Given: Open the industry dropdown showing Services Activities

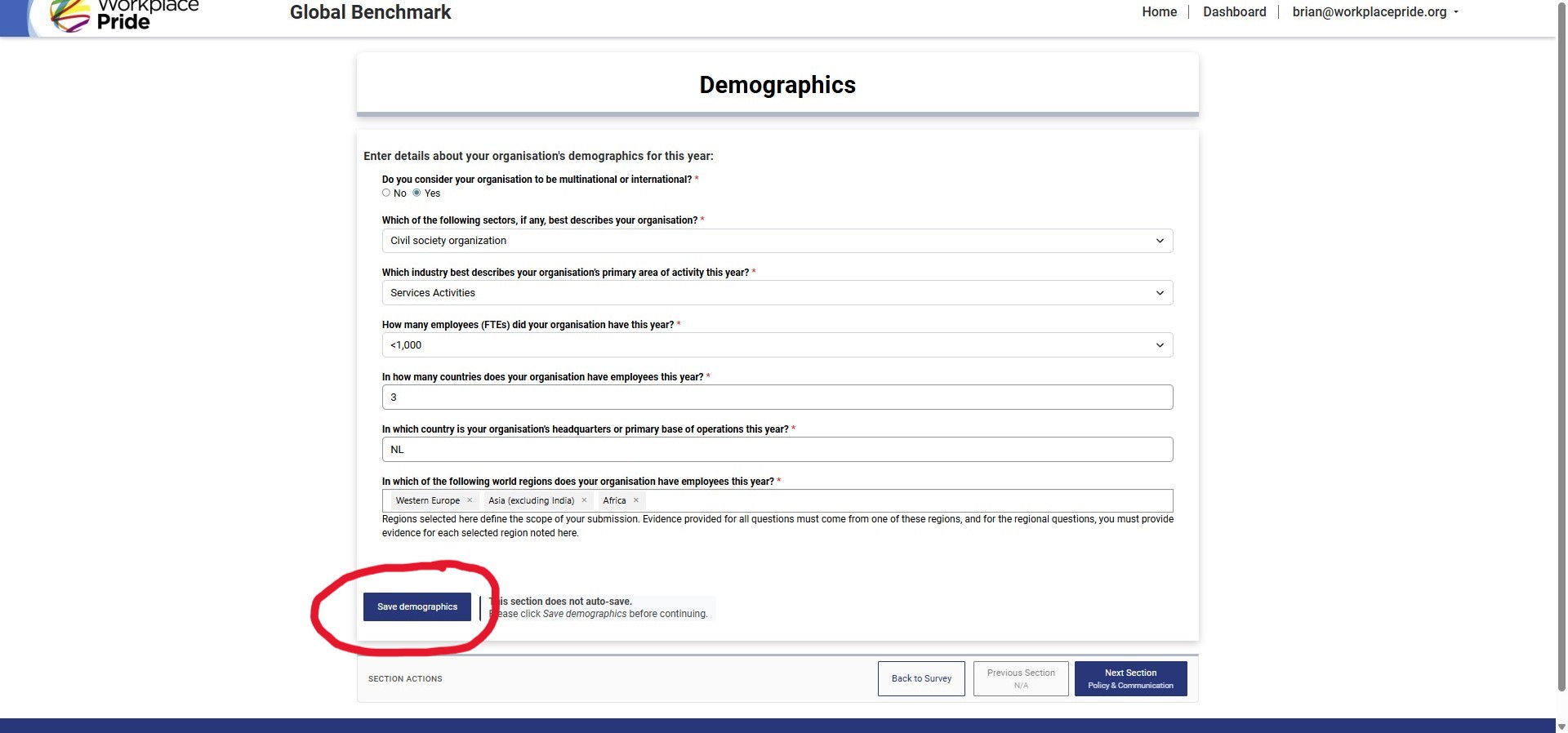Looking at the screenshot, I should (x=777, y=293).
